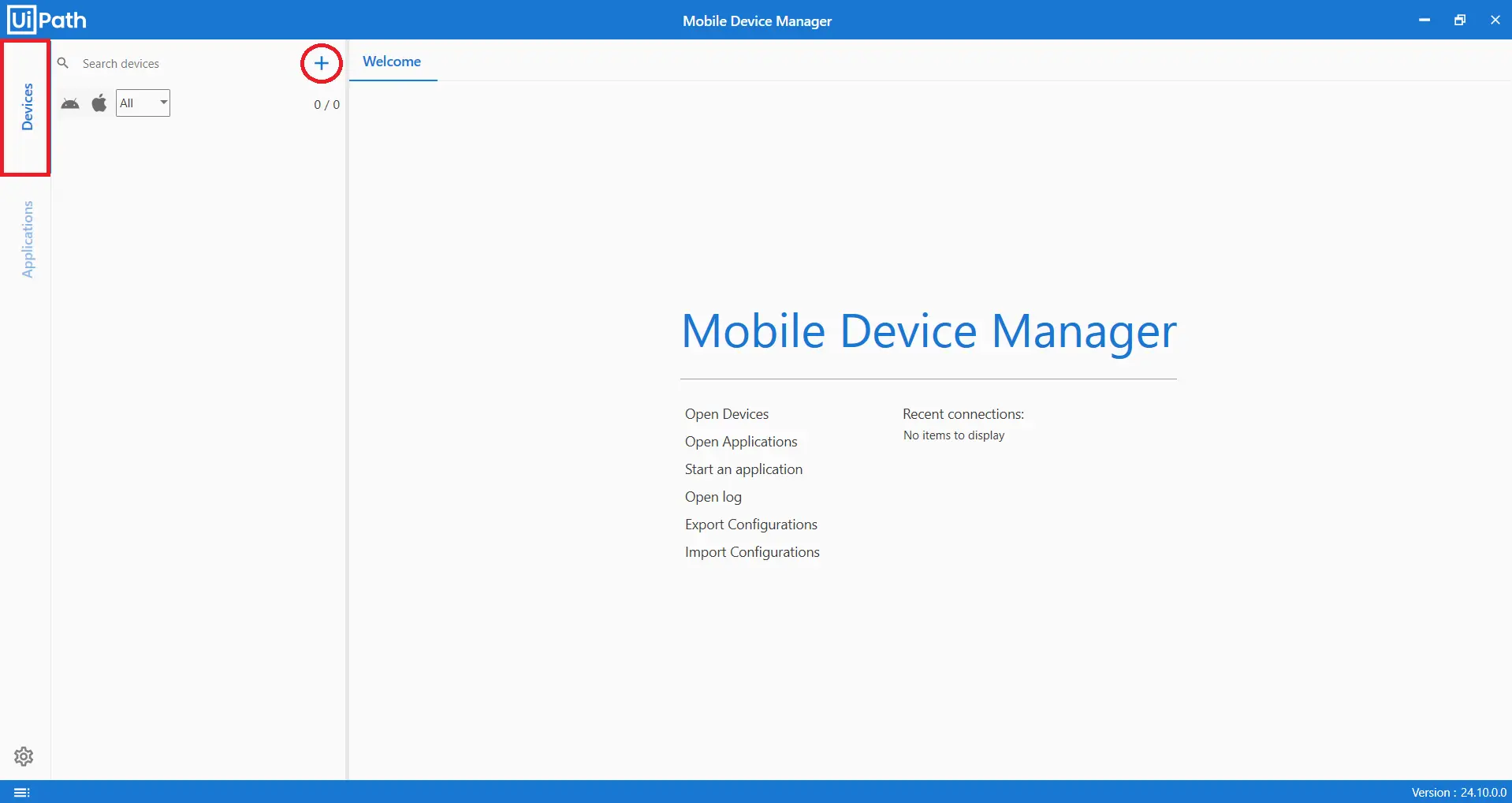Viewport: 1512px width, 803px height.
Task: Click the Open Devices link
Action: [x=726, y=414]
